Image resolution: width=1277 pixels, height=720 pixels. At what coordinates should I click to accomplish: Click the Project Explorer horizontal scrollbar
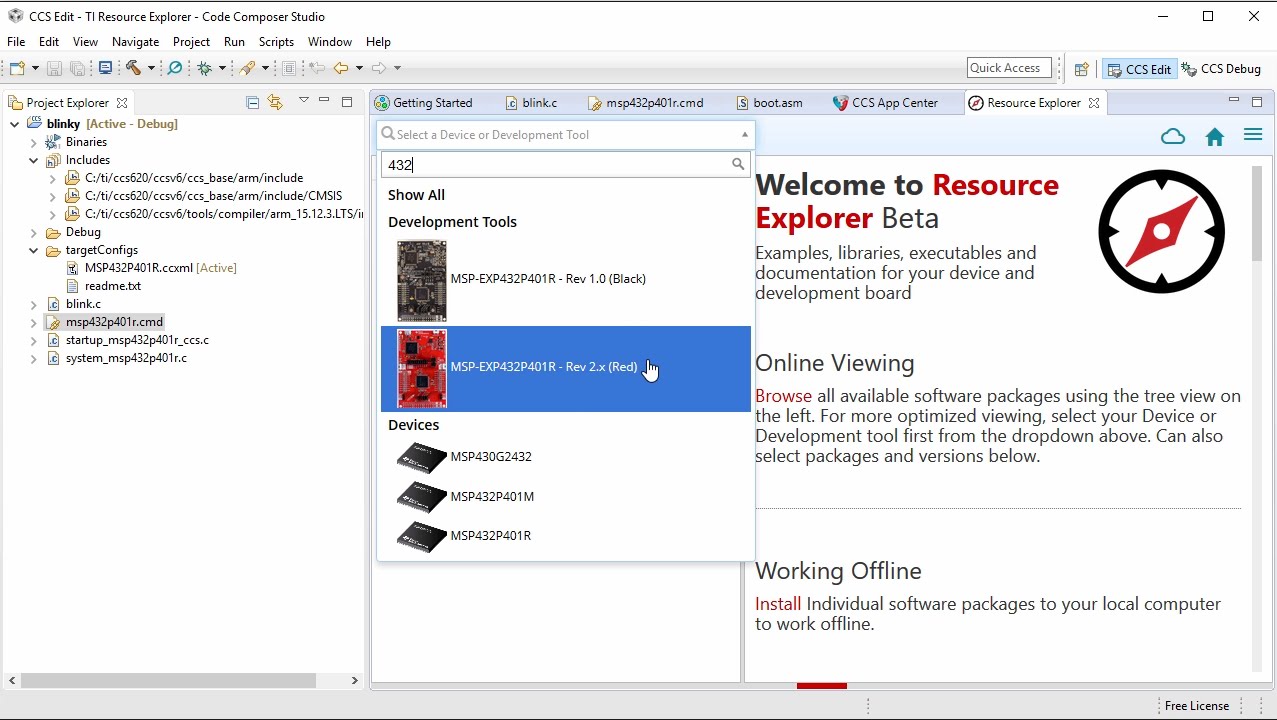pos(168,680)
